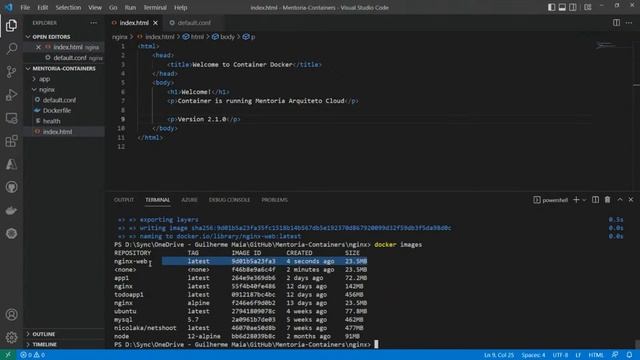This screenshot has width=640, height=360.
Task: Toggle bottom panel visibility
Action: (x=562, y=7)
